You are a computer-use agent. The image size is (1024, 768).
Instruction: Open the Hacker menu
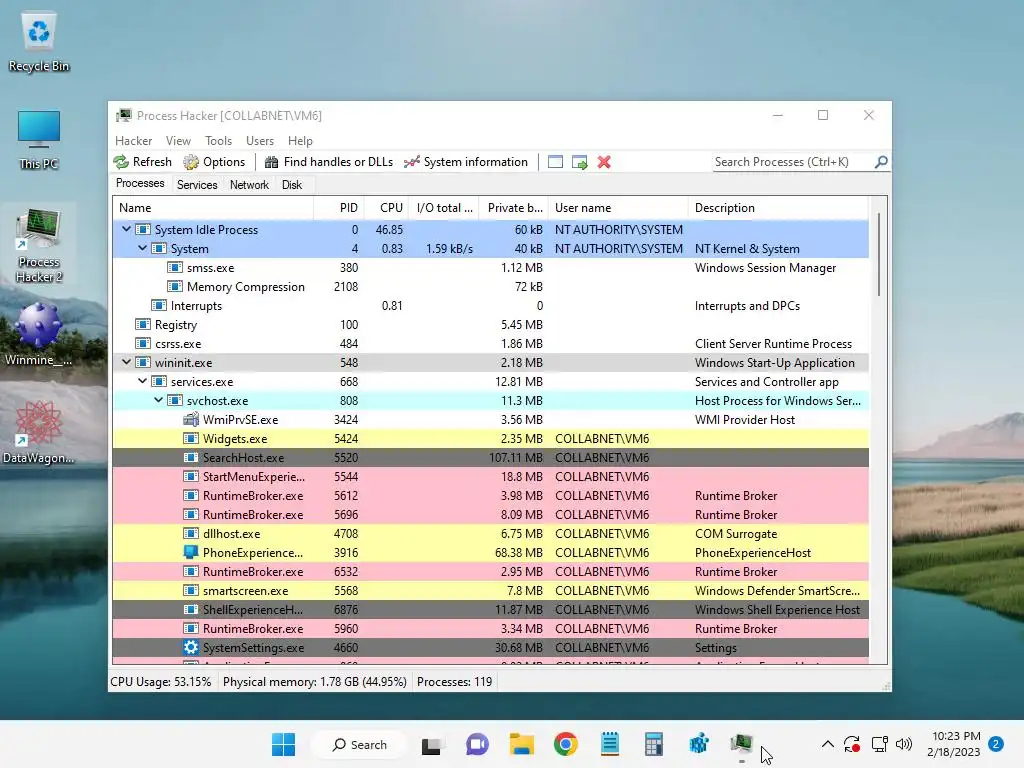pos(133,141)
